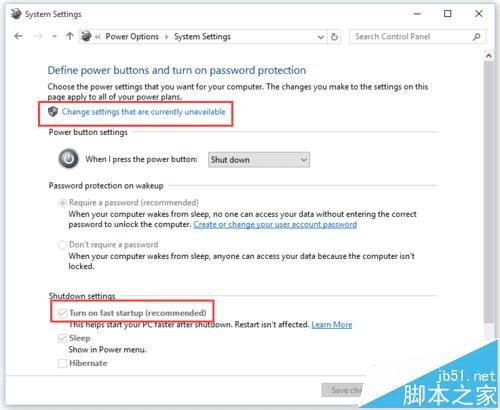Select Don't require a password option
This screenshot has height=410, width=500.
pyautogui.click(x=62, y=245)
